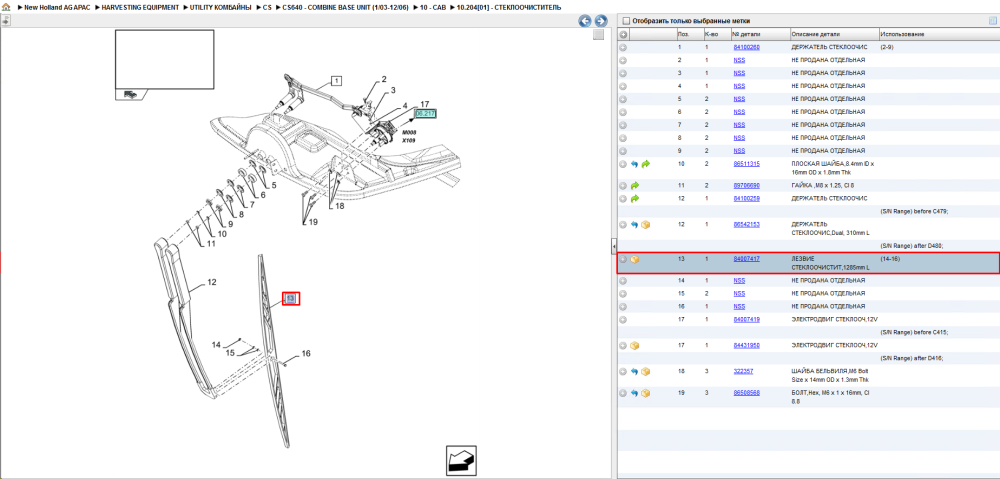Open the NSS link in row 2

pos(739,60)
